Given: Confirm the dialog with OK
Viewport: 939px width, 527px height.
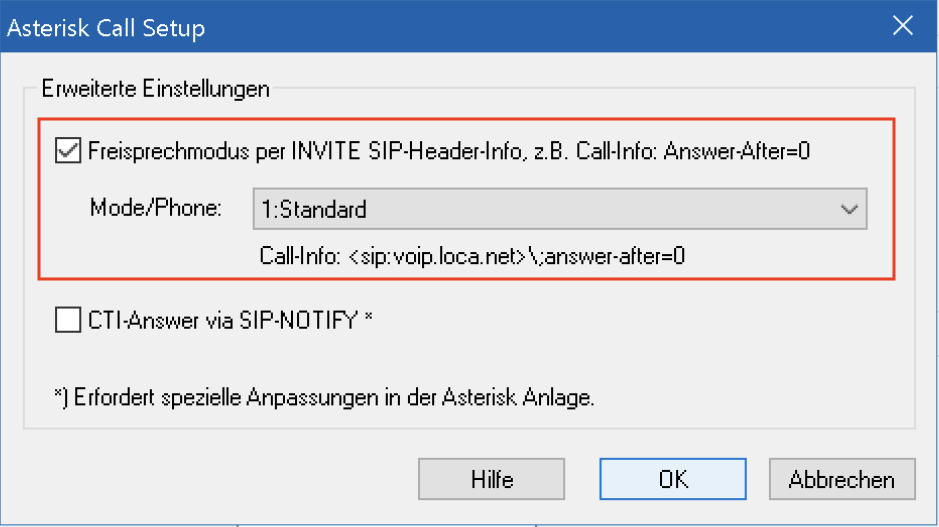Looking at the screenshot, I should (x=672, y=479).
